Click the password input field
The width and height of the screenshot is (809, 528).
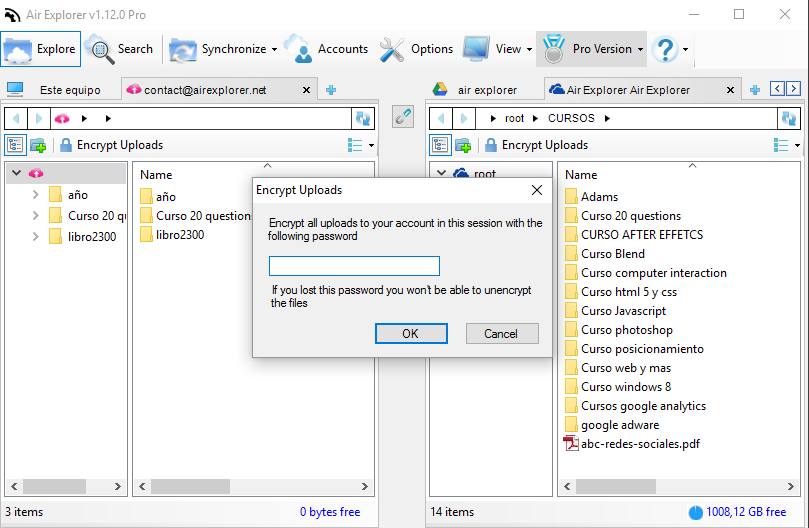[x=354, y=266]
